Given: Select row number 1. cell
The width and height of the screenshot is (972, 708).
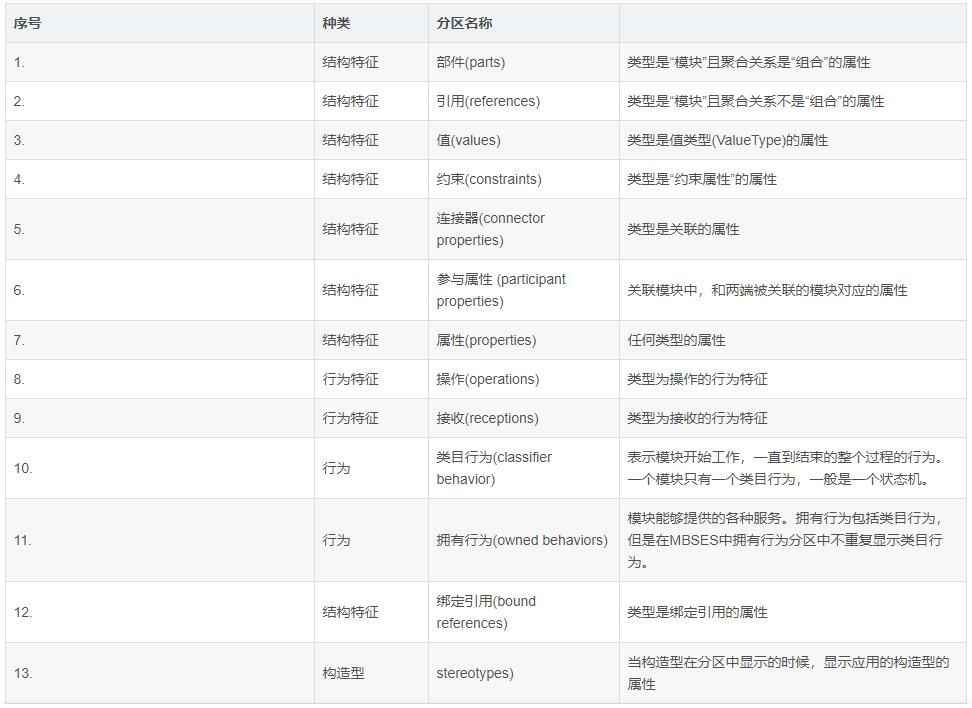Looking at the screenshot, I should click(160, 62).
